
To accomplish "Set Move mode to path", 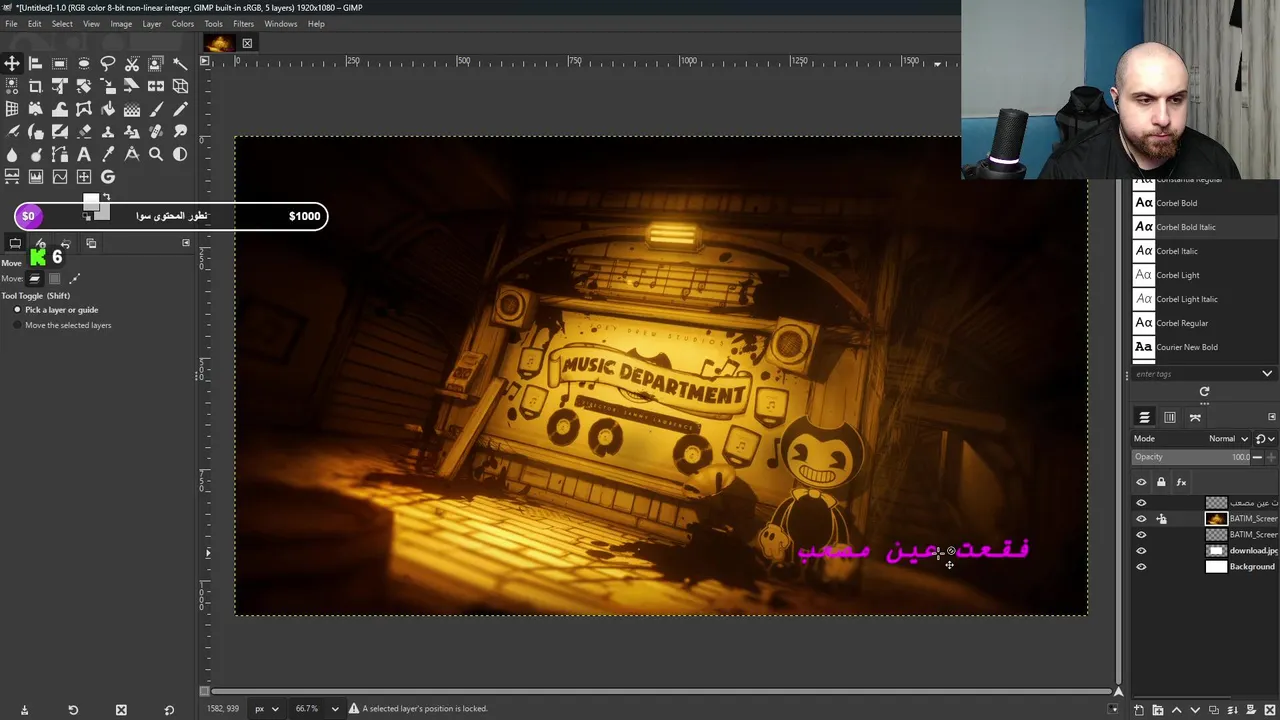I will [74, 279].
